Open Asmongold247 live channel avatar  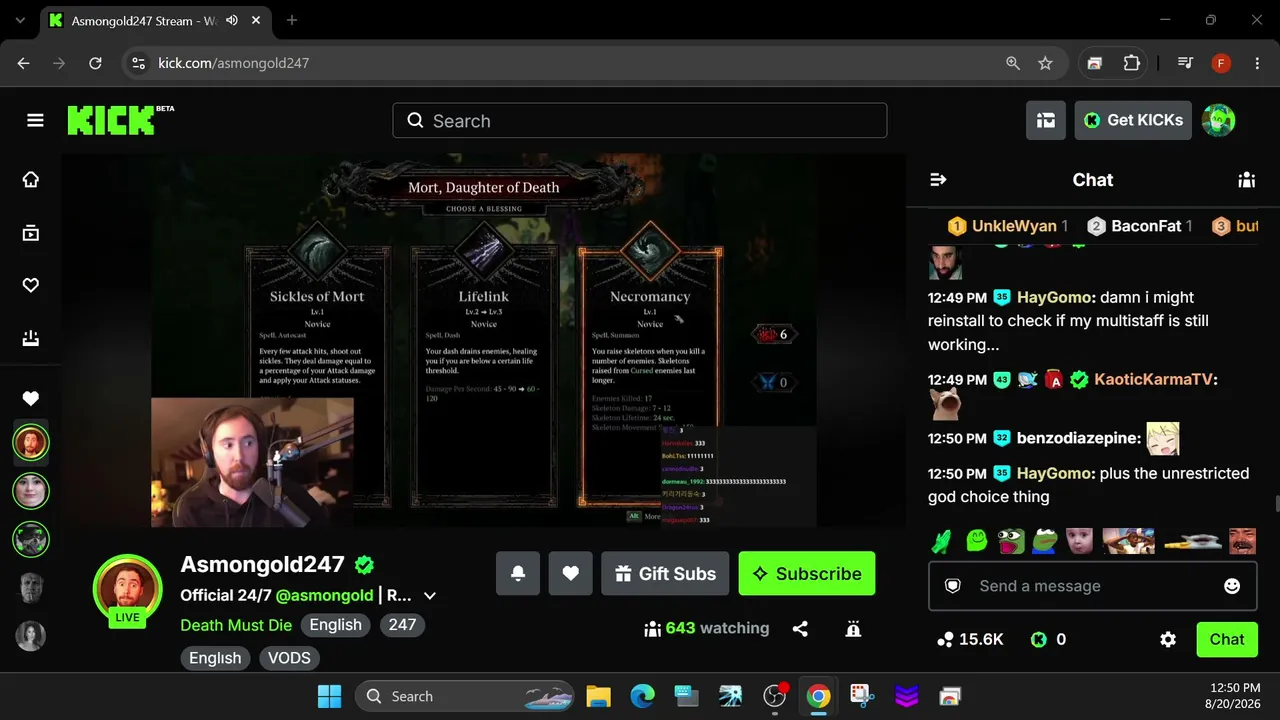coord(127,589)
